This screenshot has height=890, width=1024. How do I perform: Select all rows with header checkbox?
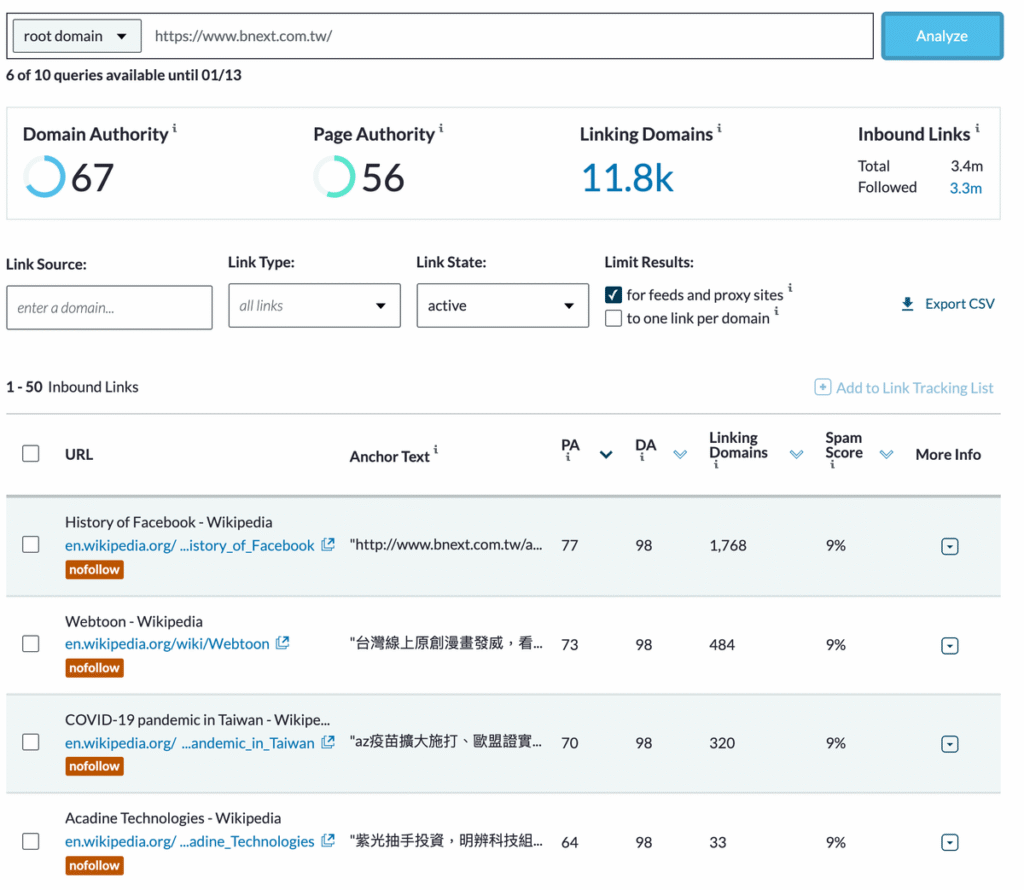31,453
